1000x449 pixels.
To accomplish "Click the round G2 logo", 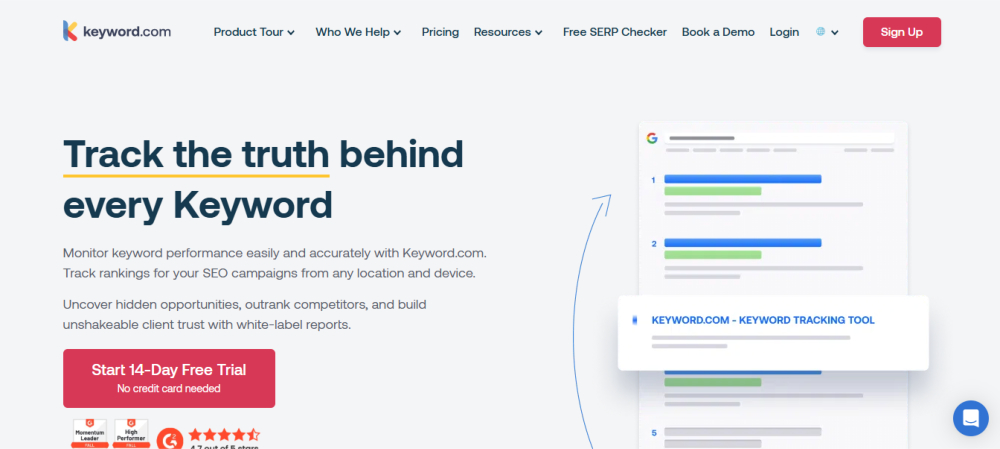I will 170,437.
